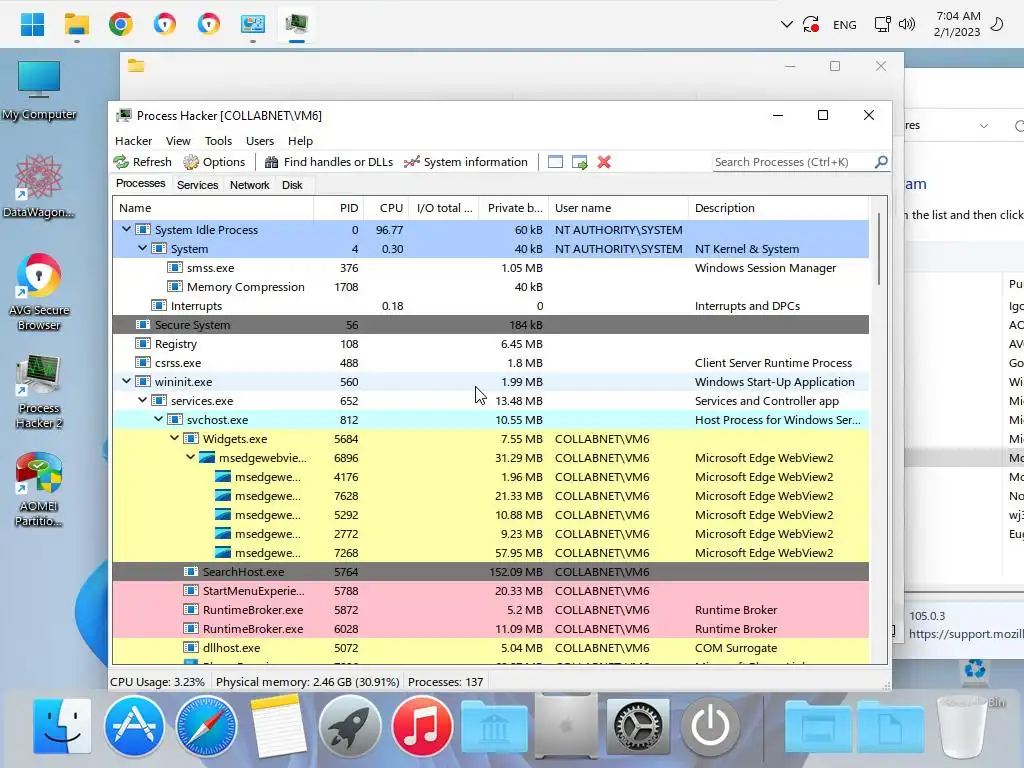Sort by the PID column header
Image resolution: width=1024 pixels, height=768 pixels.
339,208
